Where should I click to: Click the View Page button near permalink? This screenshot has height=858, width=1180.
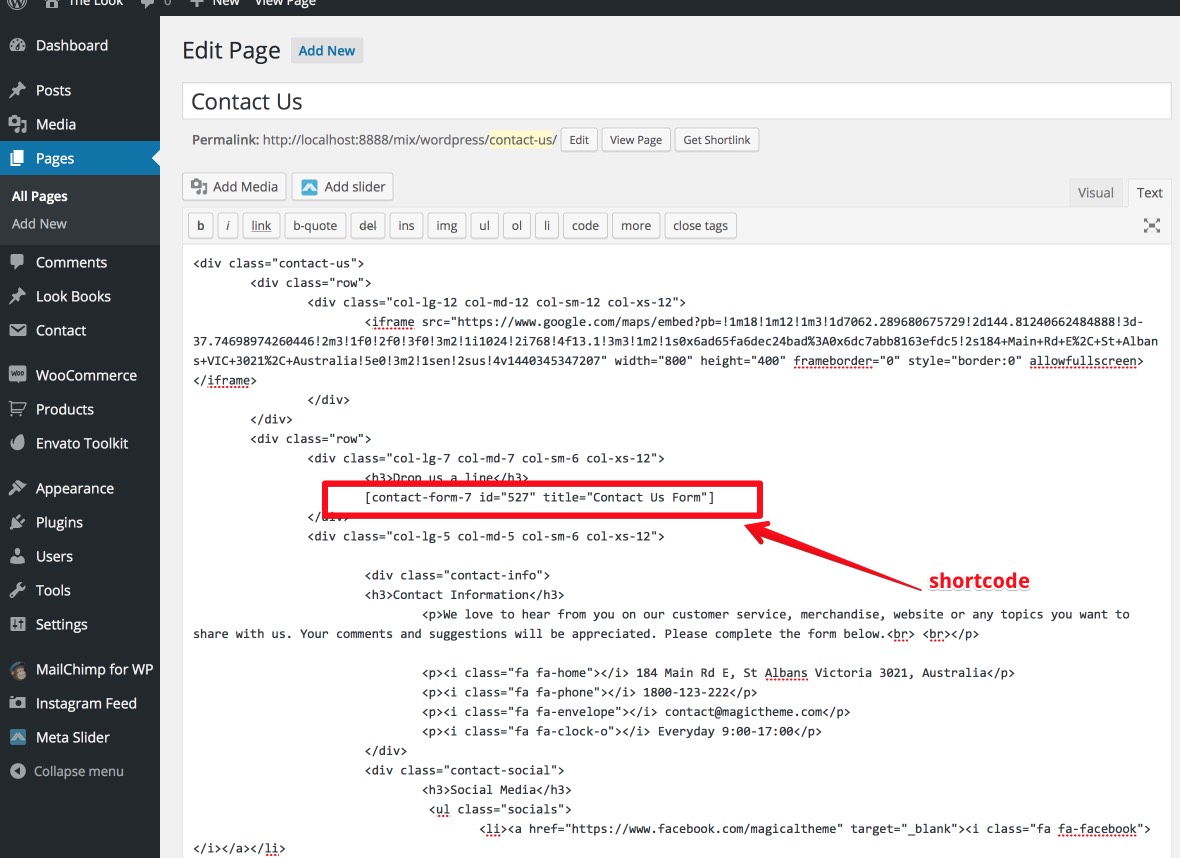point(636,140)
